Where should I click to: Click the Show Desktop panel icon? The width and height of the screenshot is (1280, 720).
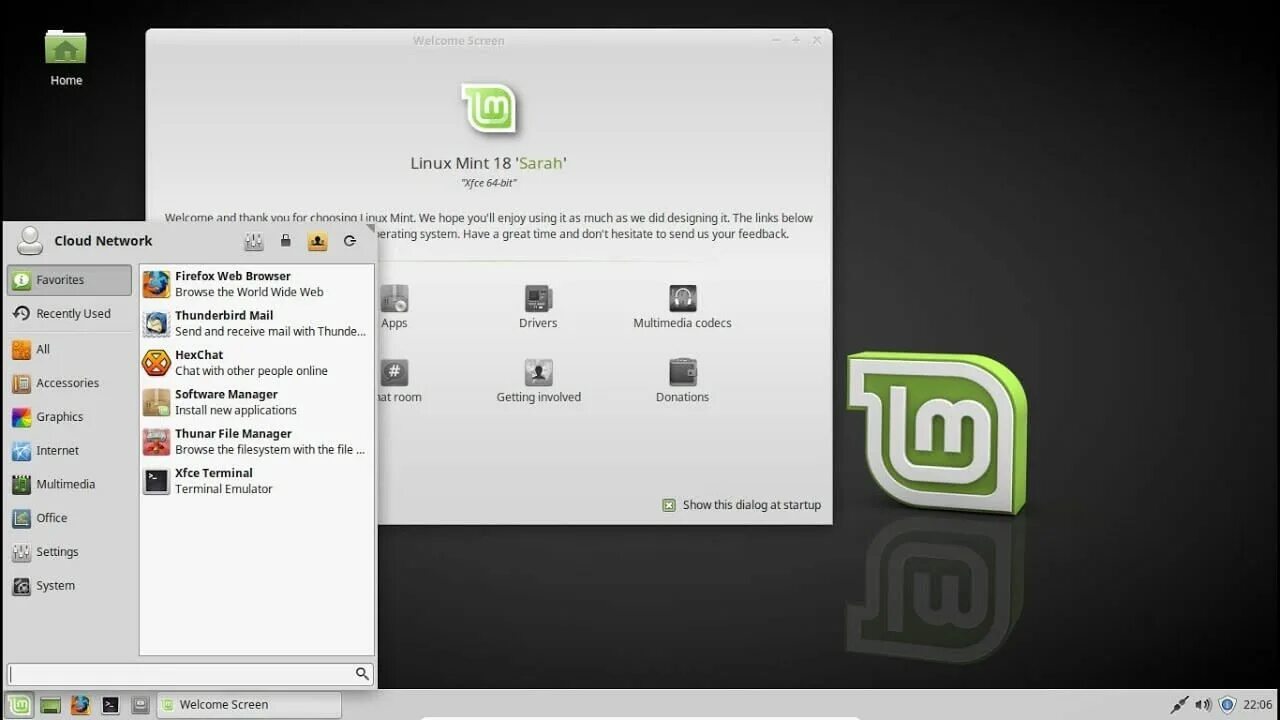pyautogui.click(x=50, y=705)
